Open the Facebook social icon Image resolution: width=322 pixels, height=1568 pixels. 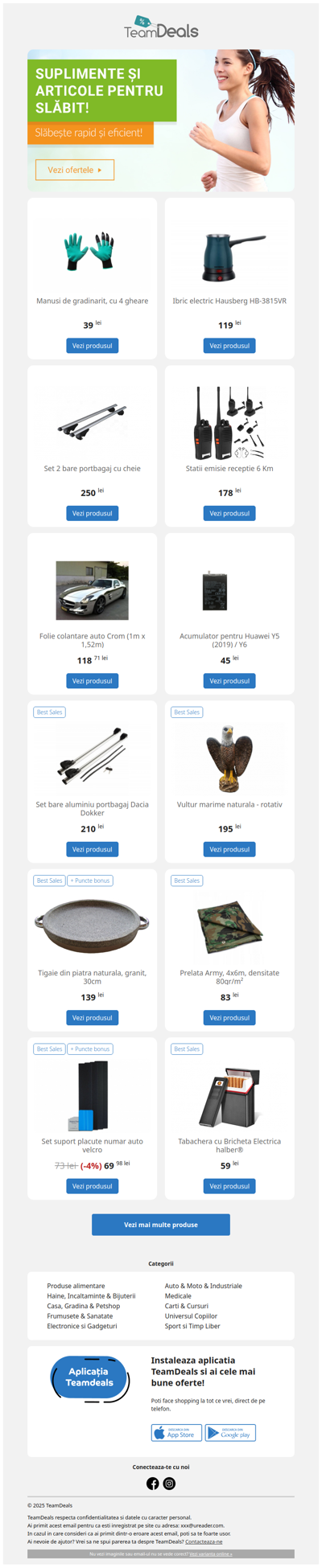152,1484
